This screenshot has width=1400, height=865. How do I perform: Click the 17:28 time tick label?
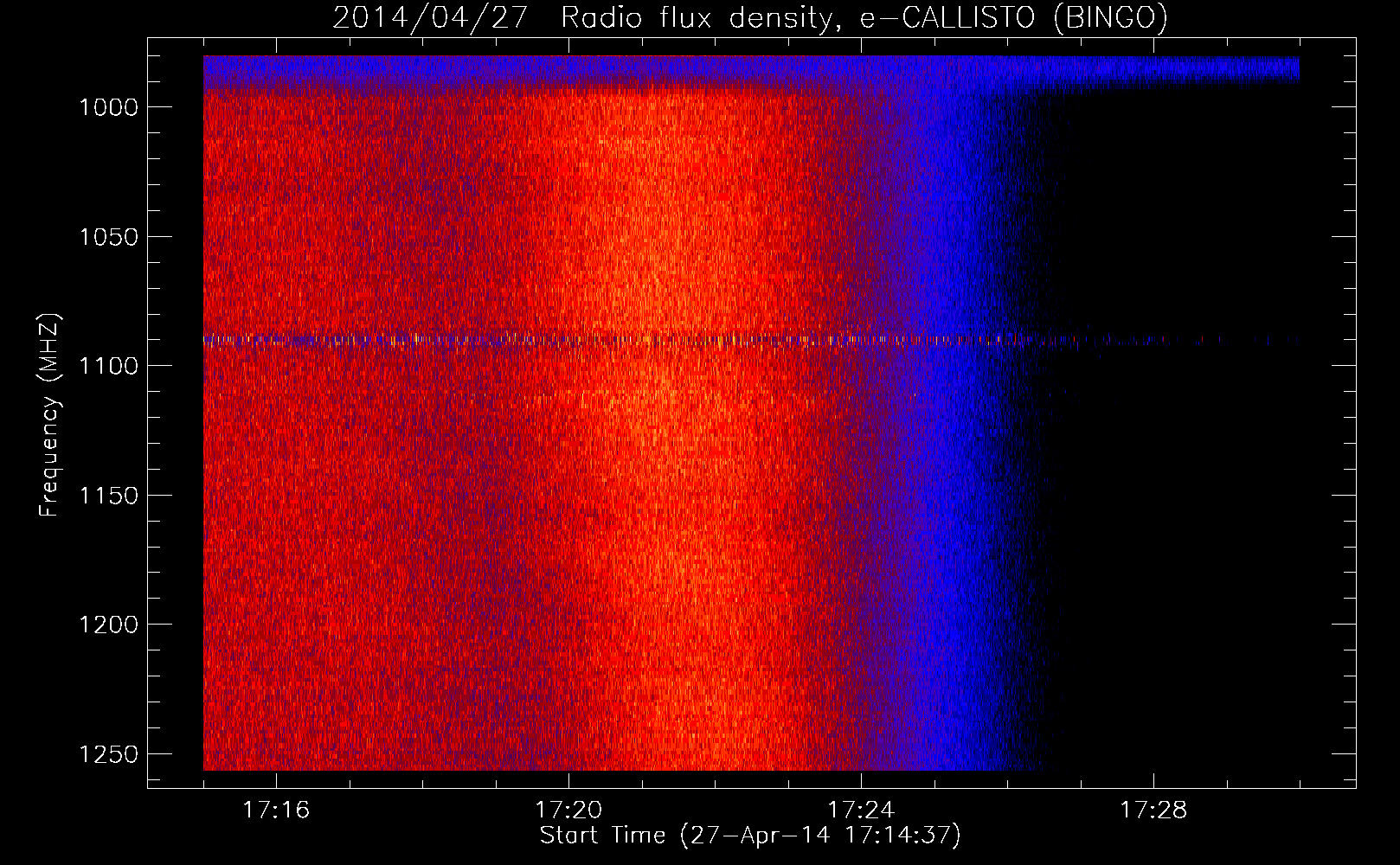(x=1153, y=810)
